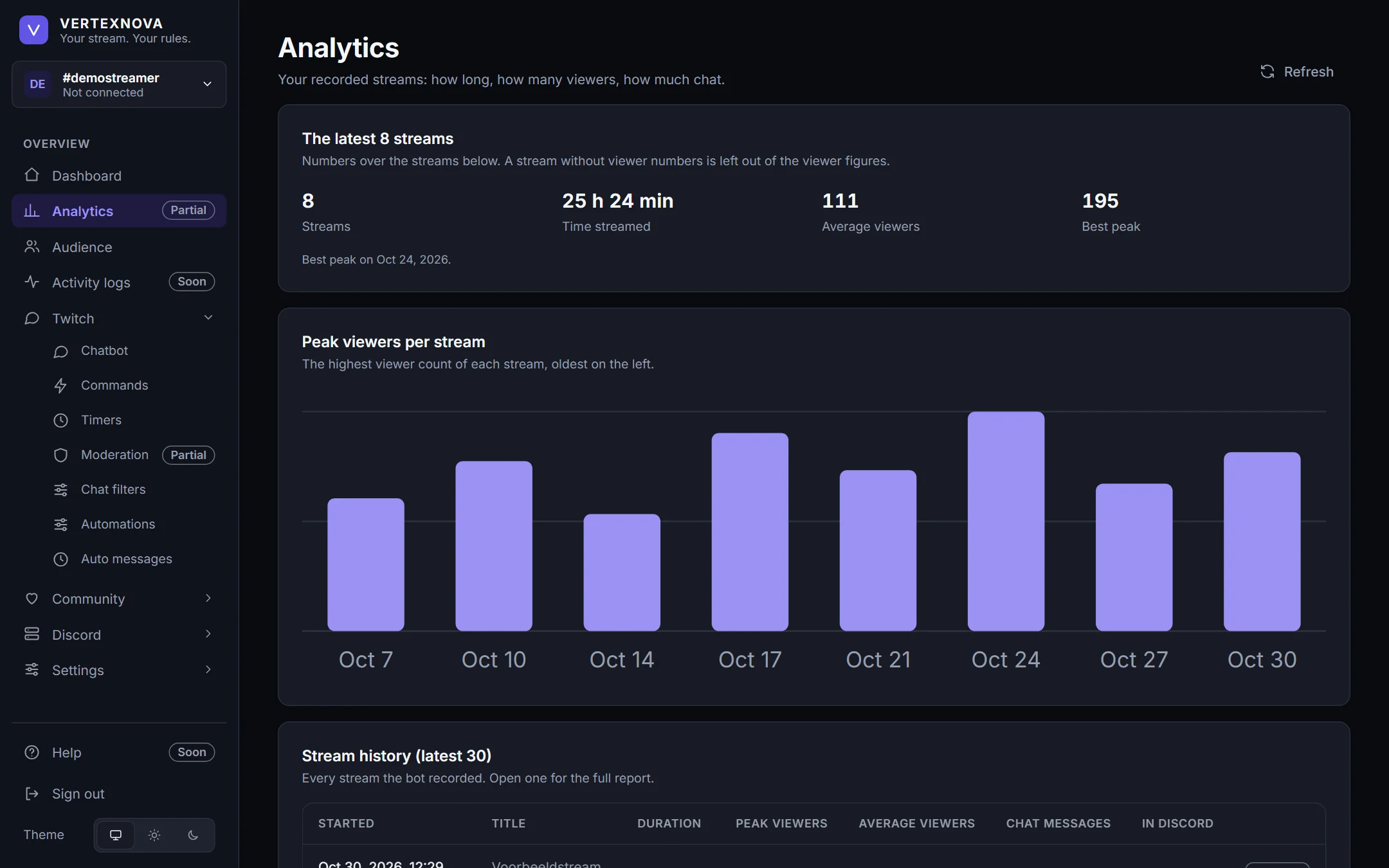
Task: Click the Refresh button
Action: click(1297, 71)
